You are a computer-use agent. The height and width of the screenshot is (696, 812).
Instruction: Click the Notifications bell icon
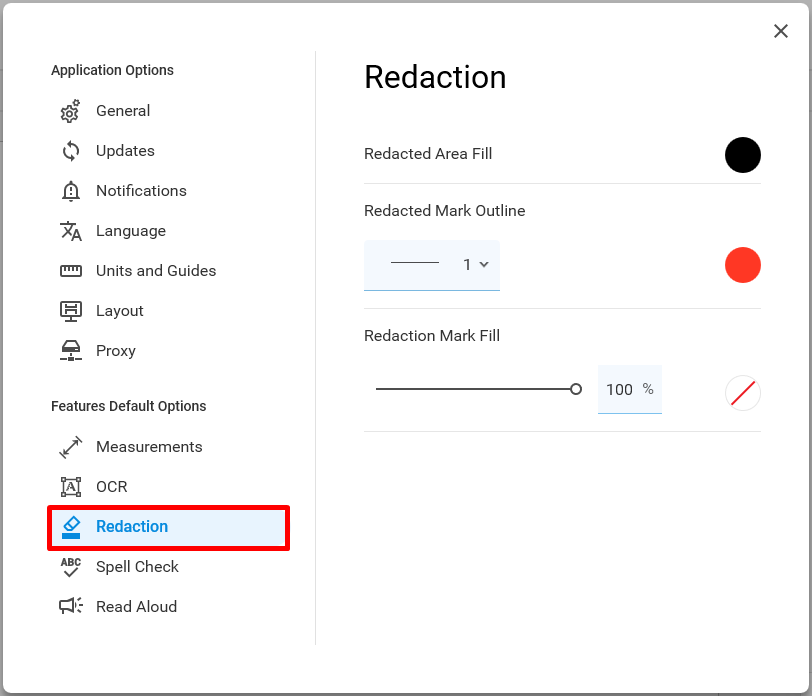70,191
